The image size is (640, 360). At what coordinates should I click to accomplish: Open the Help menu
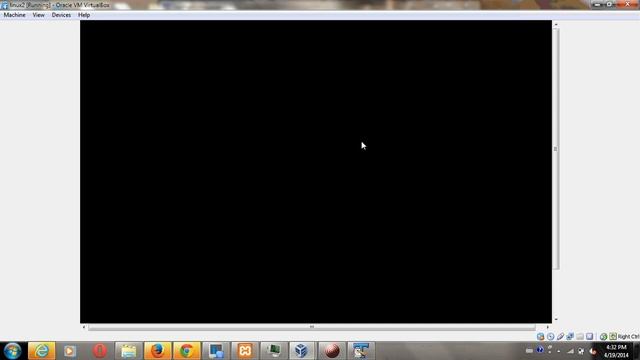84,15
